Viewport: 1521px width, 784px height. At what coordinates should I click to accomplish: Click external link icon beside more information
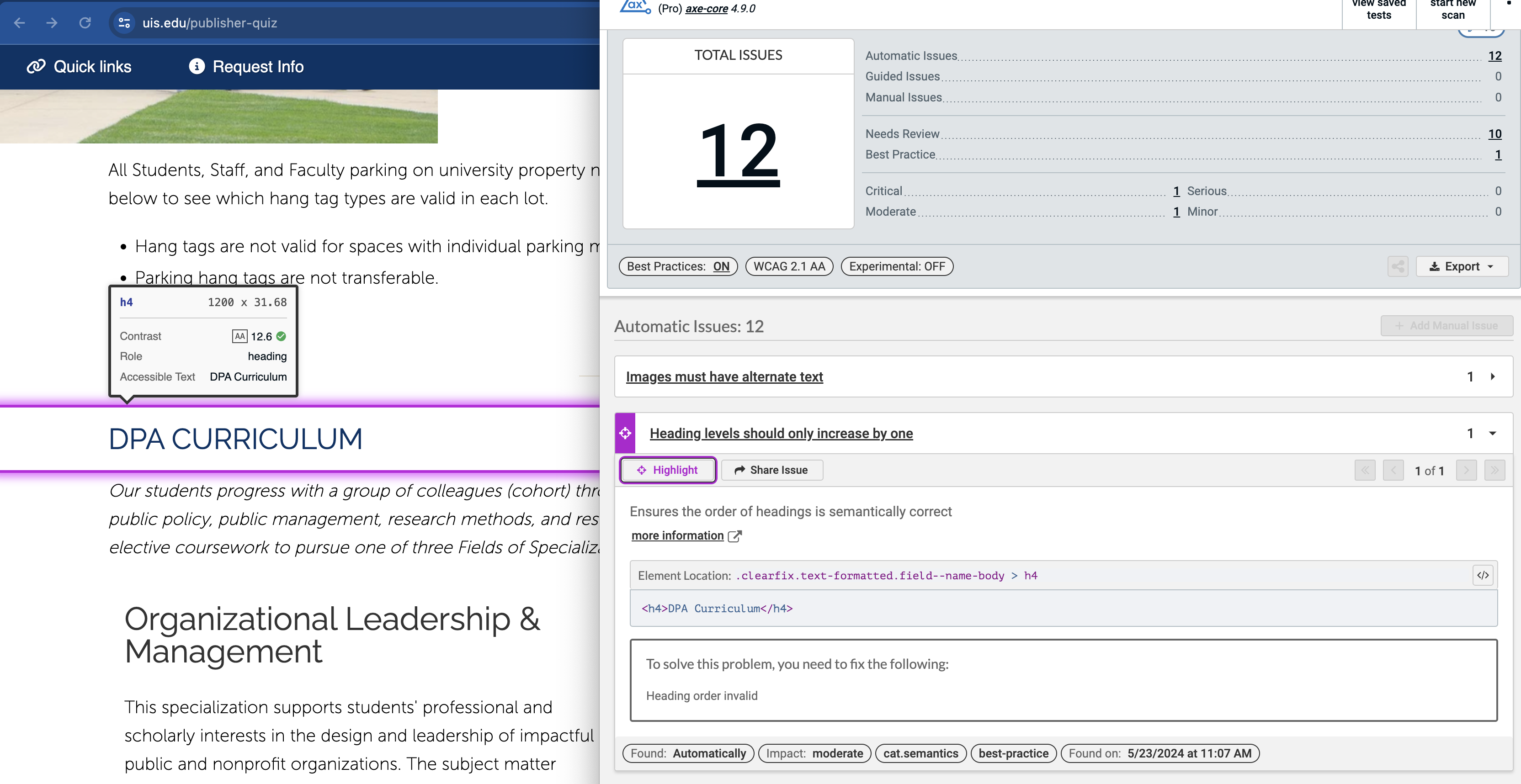pos(734,536)
